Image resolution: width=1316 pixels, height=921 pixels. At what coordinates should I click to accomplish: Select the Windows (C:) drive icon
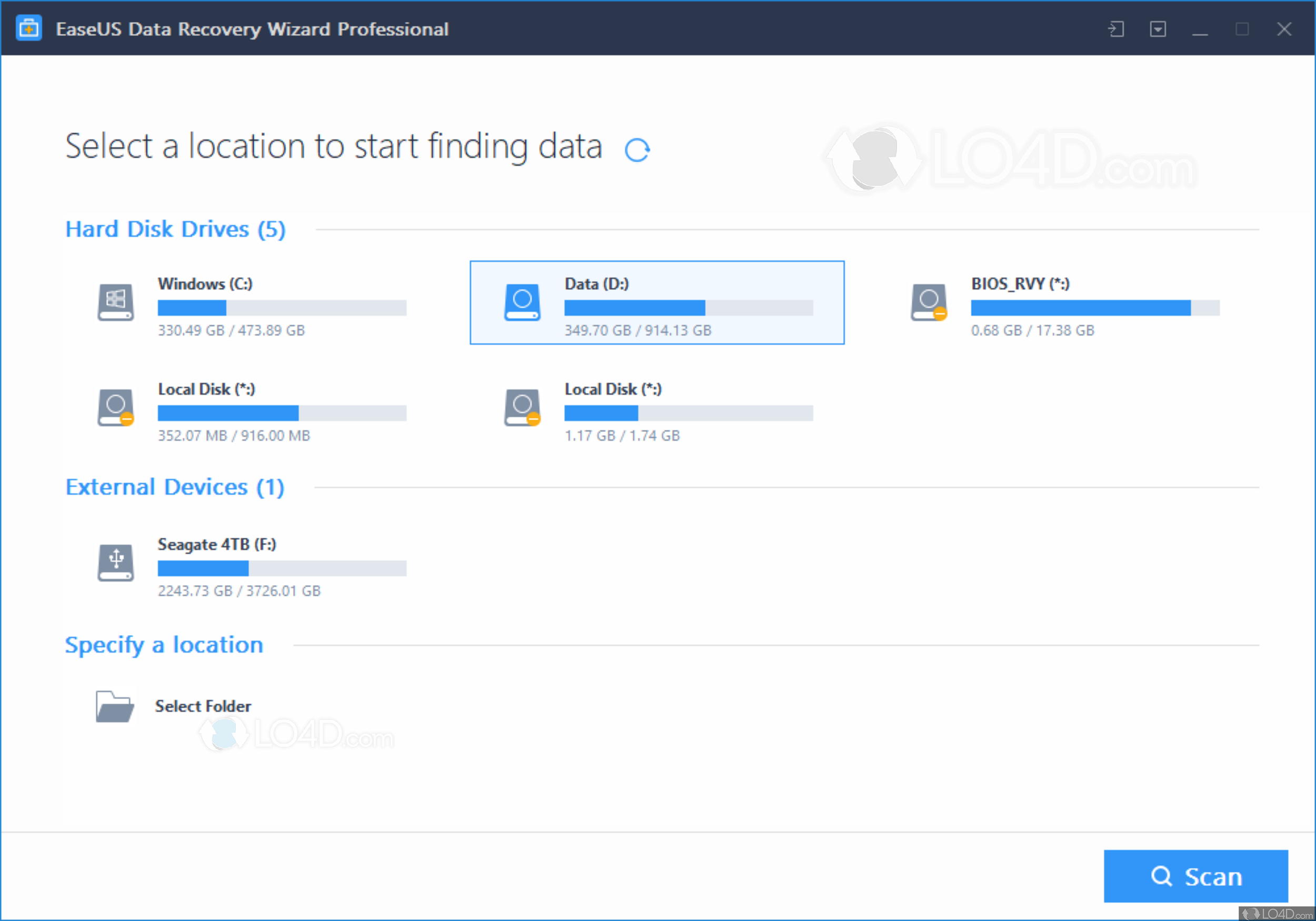click(x=115, y=302)
